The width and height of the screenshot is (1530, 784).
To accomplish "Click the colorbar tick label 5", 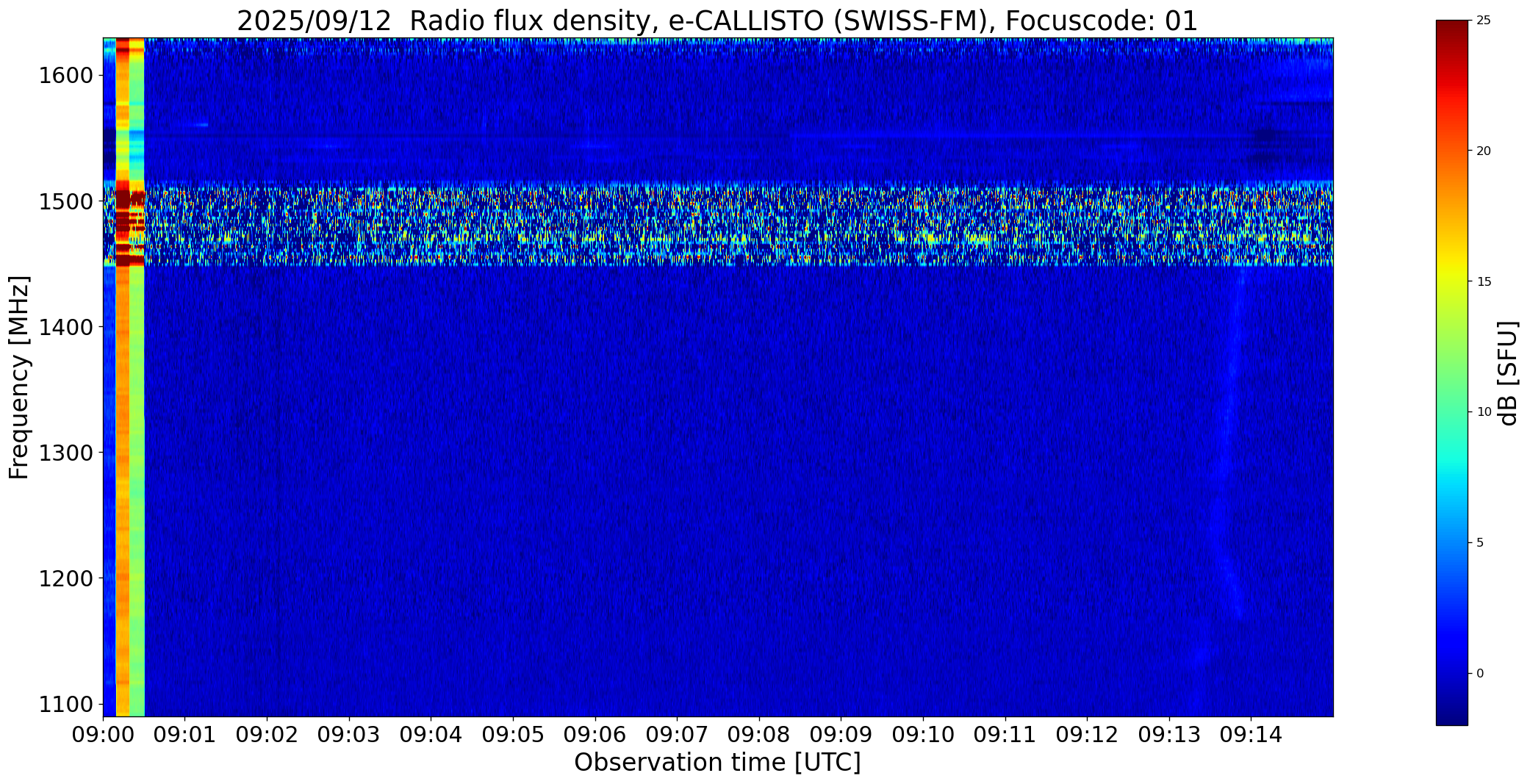I will [1480, 543].
